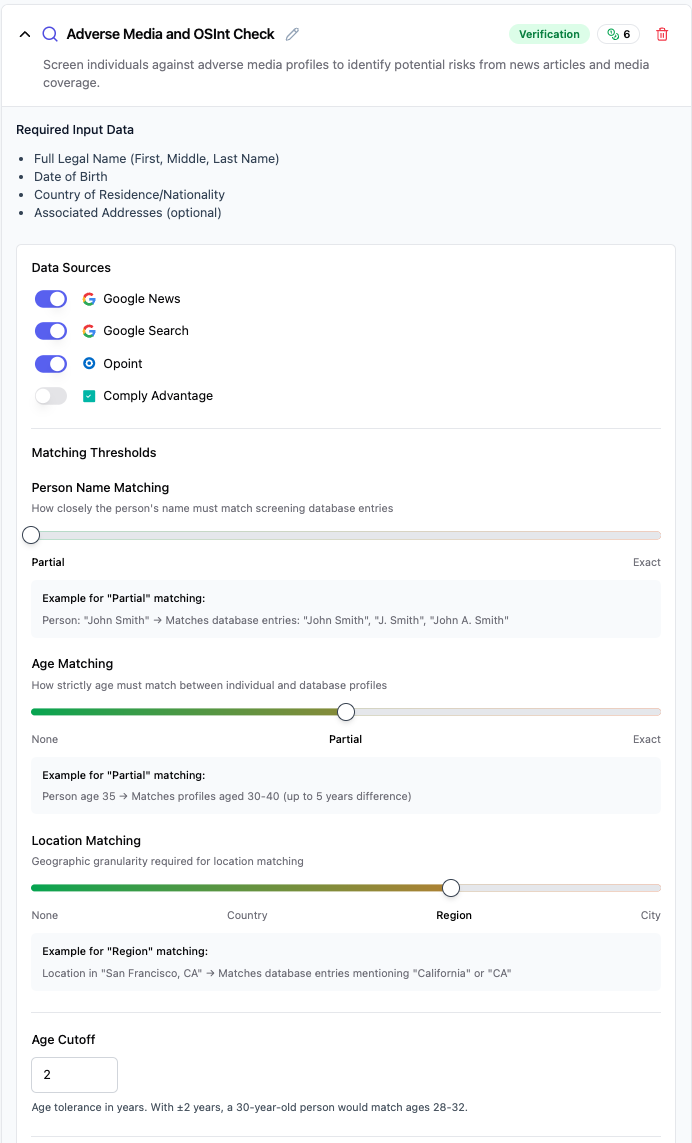This screenshot has height=1143, width=692.
Task: Click the Opoint logo icon
Action: click(x=89, y=363)
